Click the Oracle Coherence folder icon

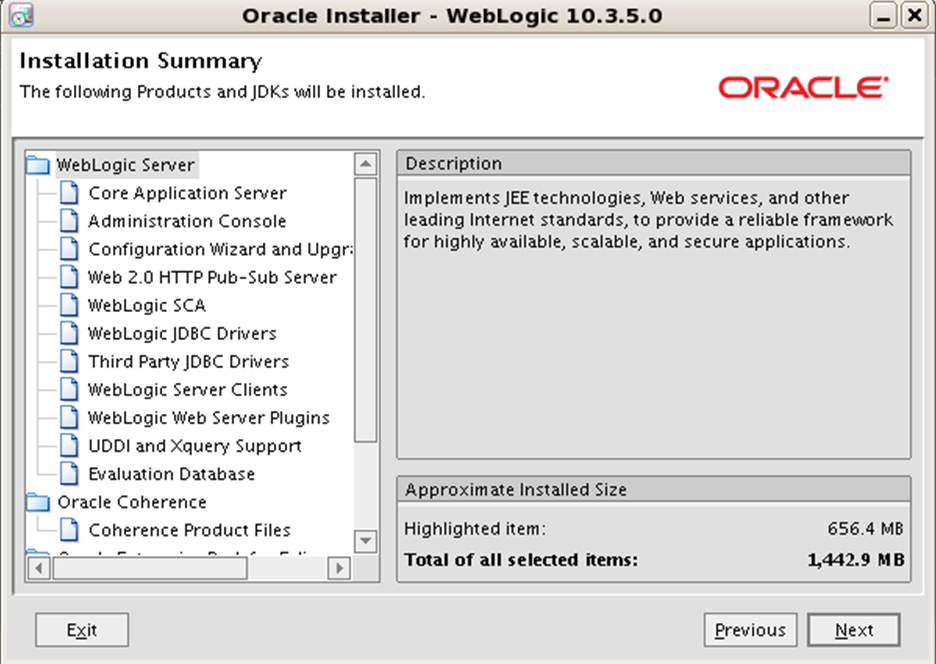(x=38, y=502)
